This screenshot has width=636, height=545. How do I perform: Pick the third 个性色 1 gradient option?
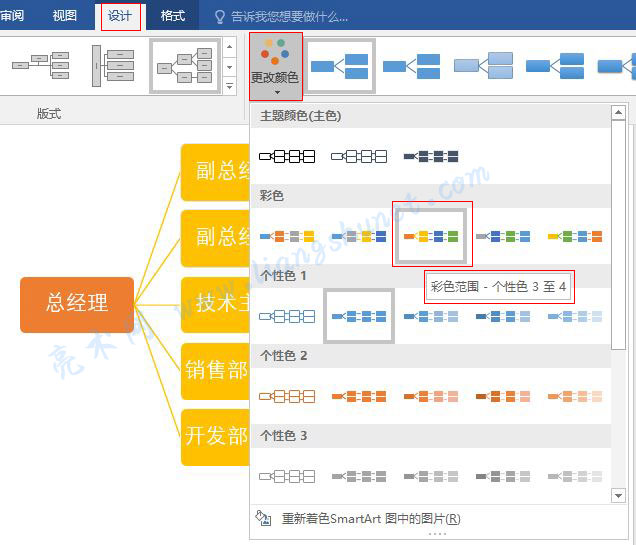431,316
